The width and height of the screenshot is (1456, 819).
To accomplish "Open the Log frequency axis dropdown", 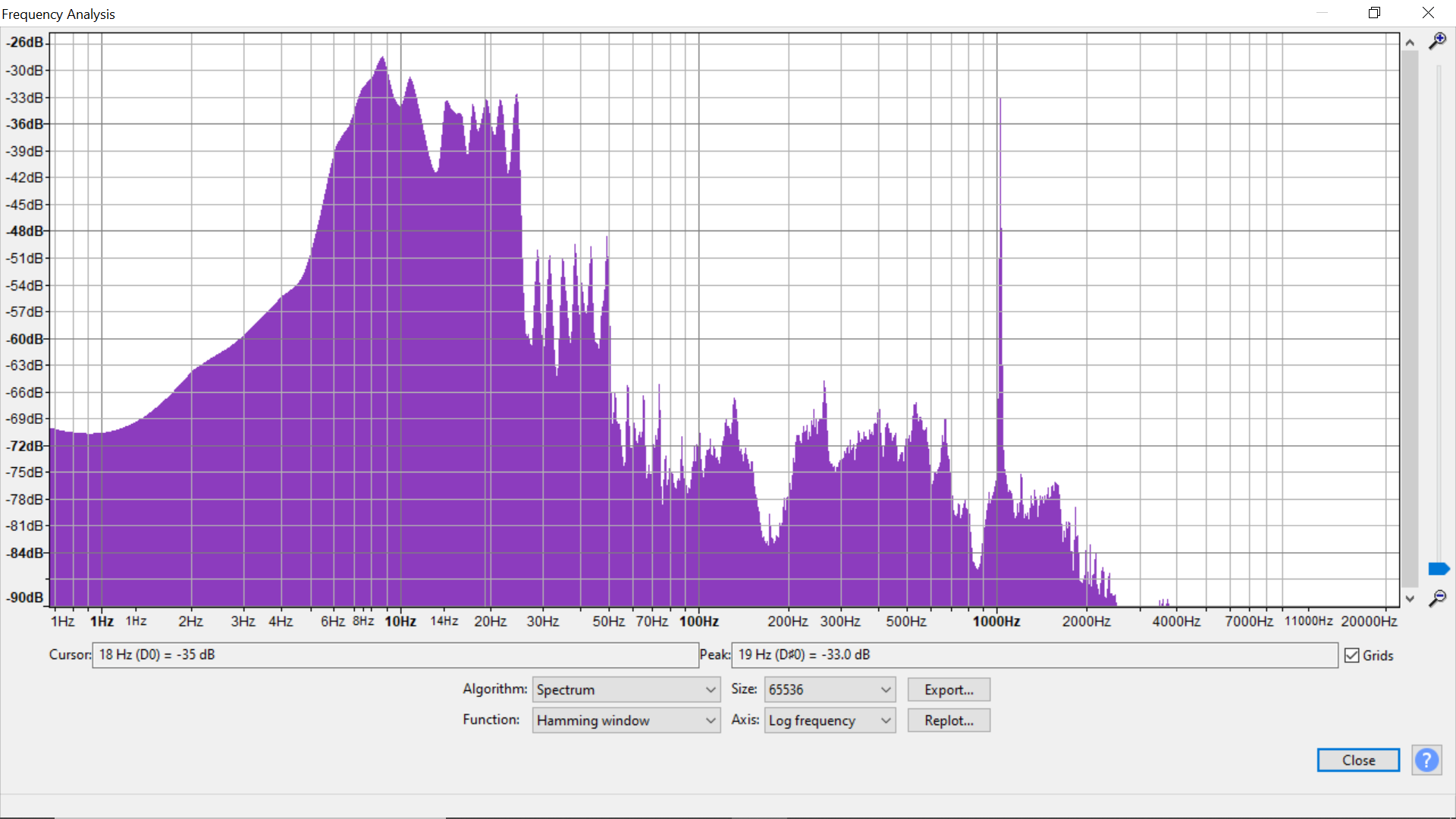I will click(830, 720).
